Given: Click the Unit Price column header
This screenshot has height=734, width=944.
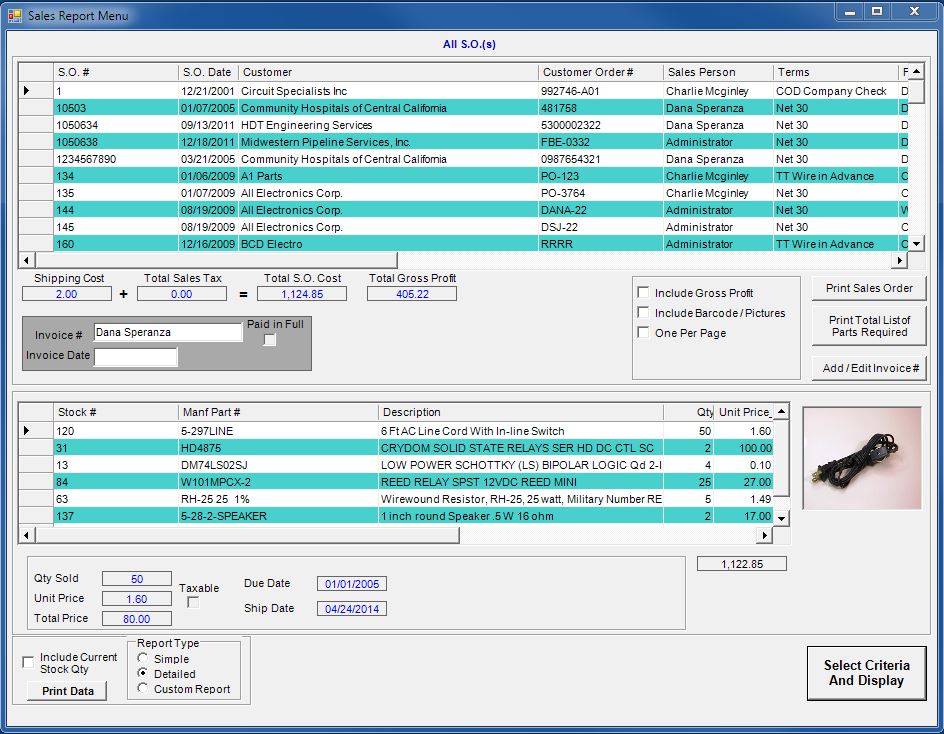Looking at the screenshot, I should [744, 412].
